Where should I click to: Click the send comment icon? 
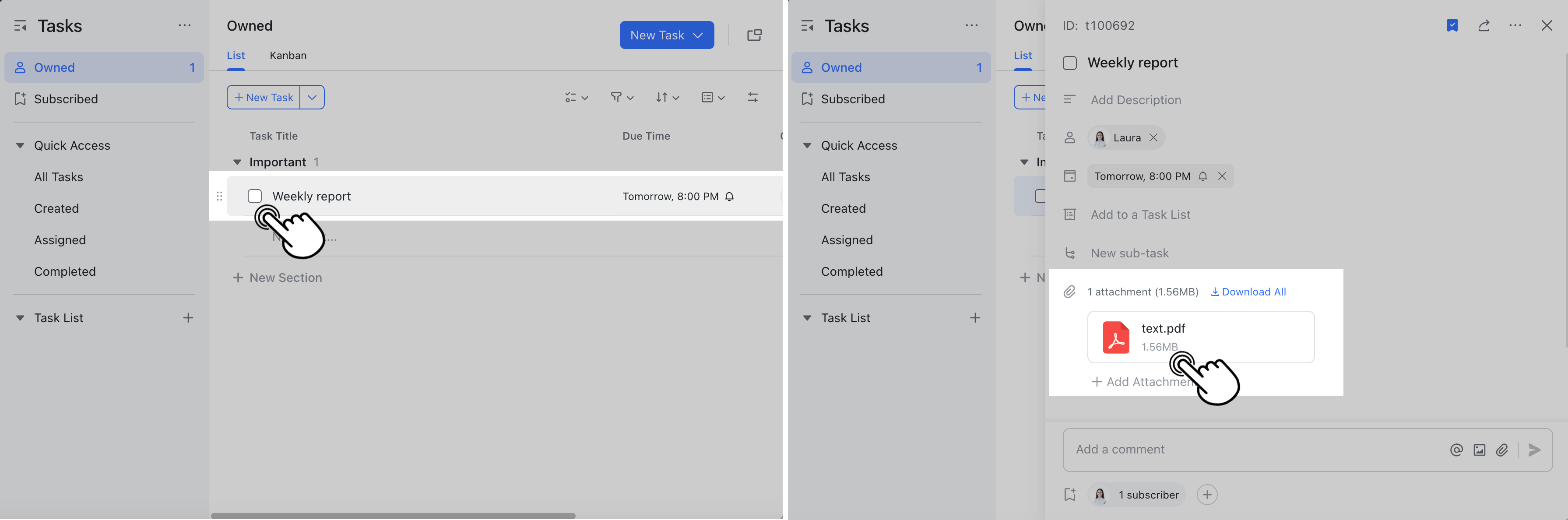click(x=1534, y=450)
